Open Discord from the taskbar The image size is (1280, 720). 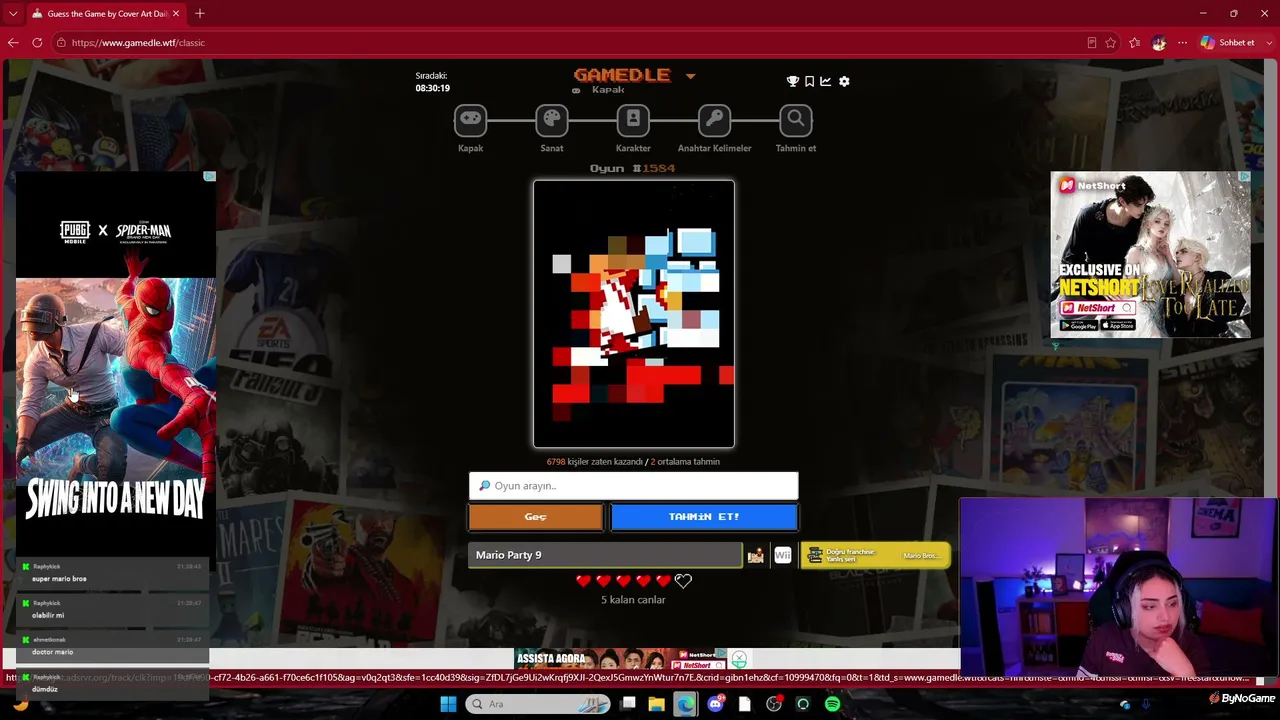(x=716, y=704)
